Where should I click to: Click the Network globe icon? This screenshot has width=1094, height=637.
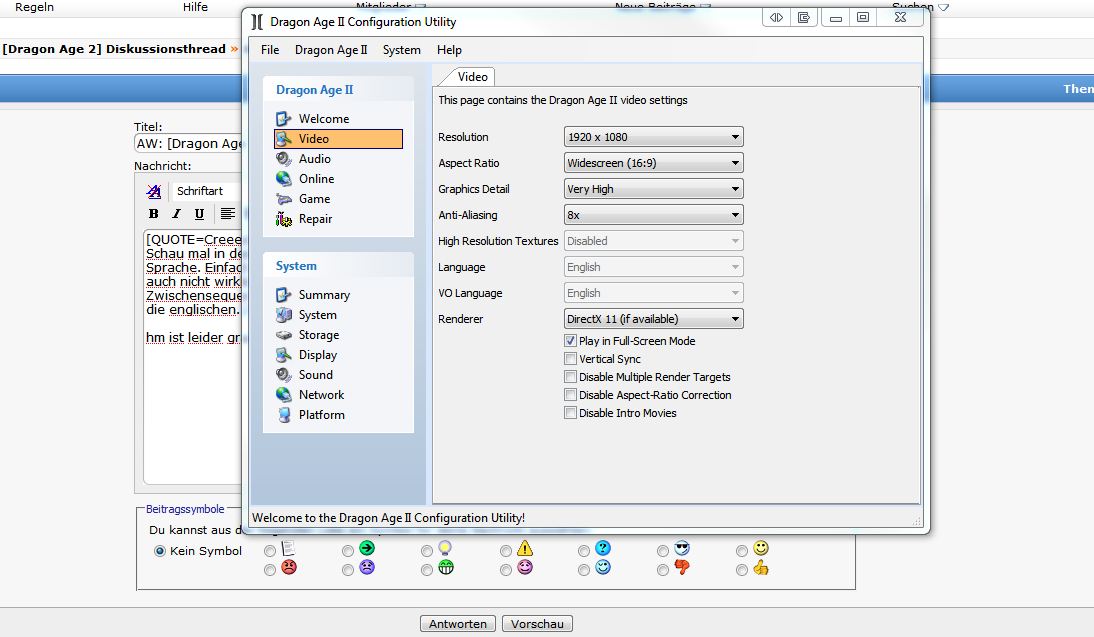tap(283, 394)
